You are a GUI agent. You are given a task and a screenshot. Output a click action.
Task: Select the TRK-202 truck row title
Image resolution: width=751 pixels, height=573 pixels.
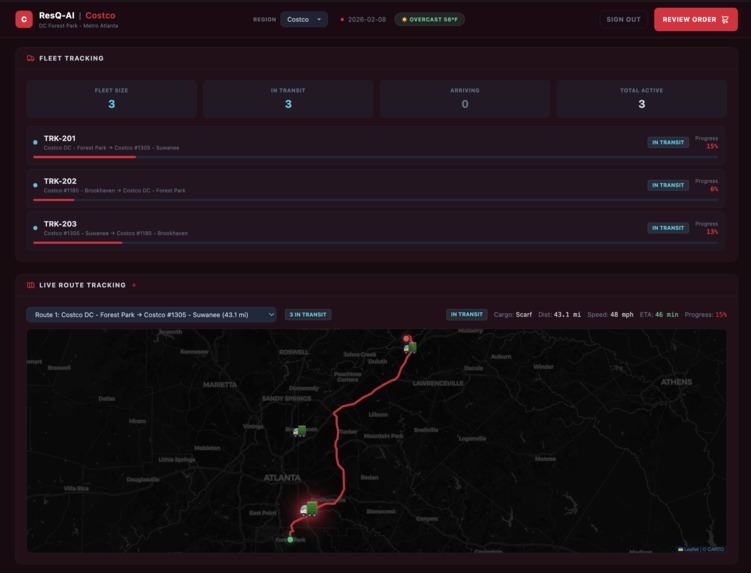pyautogui.click(x=60, y=181)
